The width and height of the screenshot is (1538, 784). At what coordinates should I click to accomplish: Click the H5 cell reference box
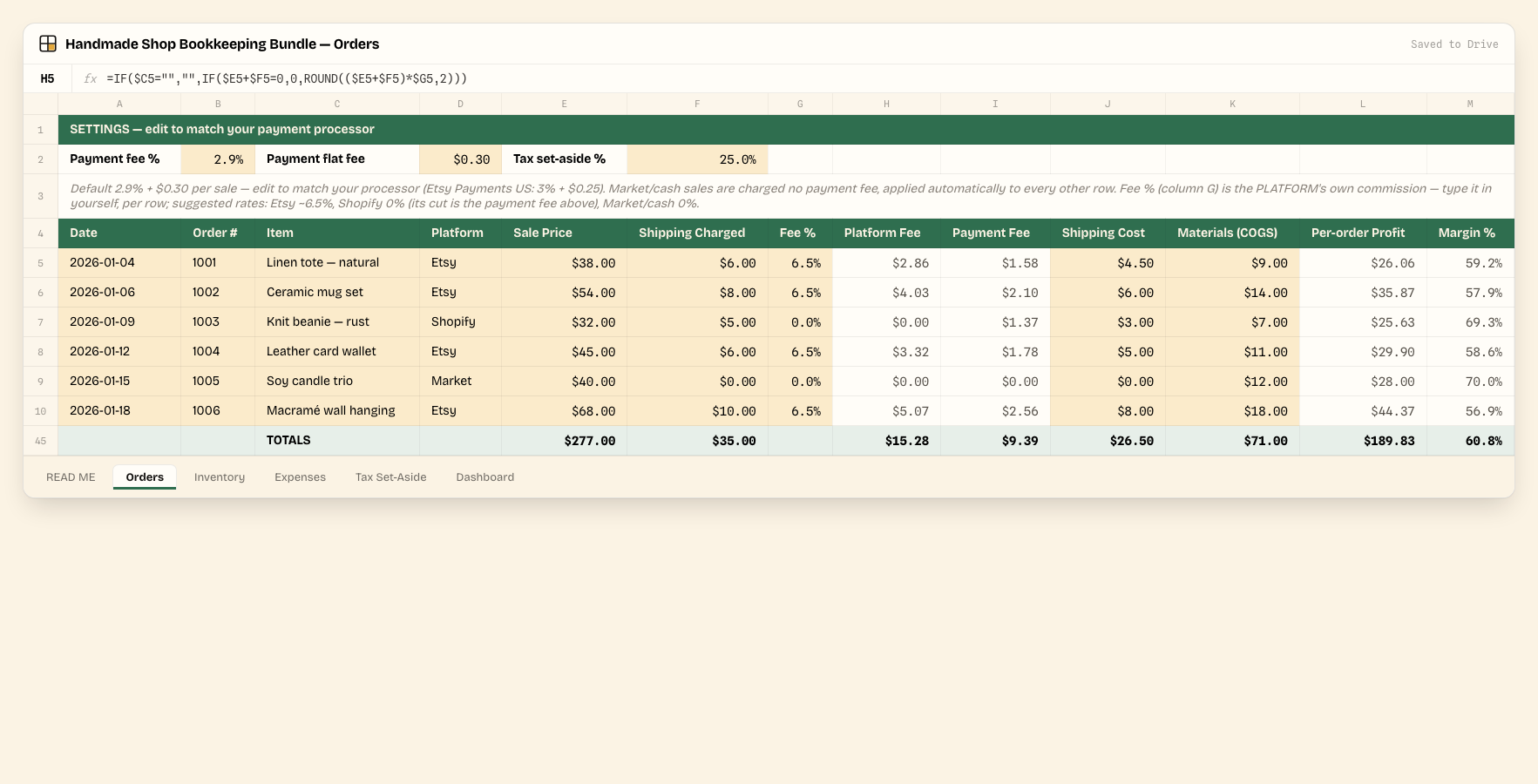pos(48,78)
